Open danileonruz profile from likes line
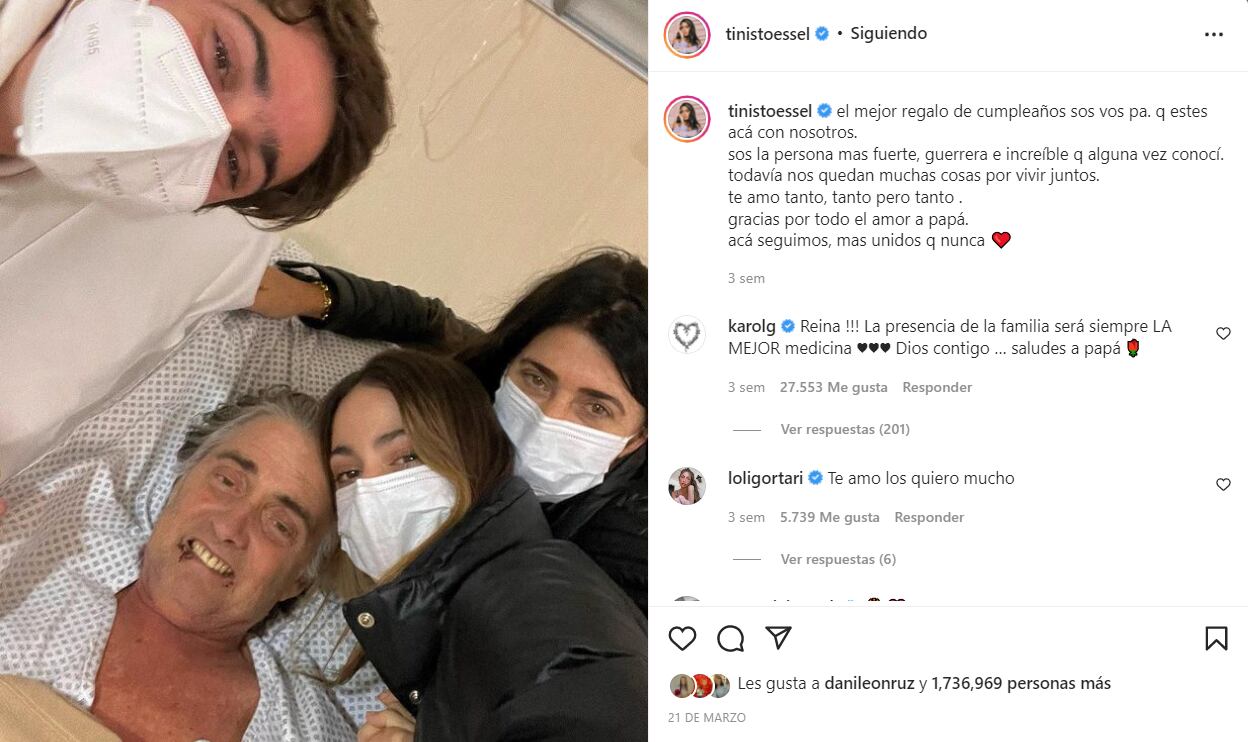The image size is (1248, 742). coord(870,684)
